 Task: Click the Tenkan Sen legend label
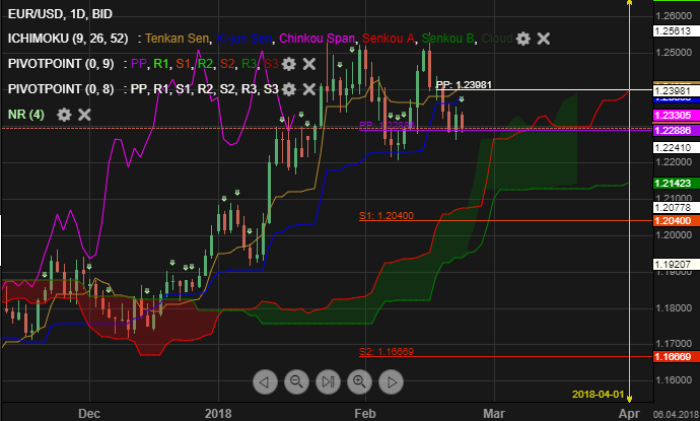(x=177, y=38)
